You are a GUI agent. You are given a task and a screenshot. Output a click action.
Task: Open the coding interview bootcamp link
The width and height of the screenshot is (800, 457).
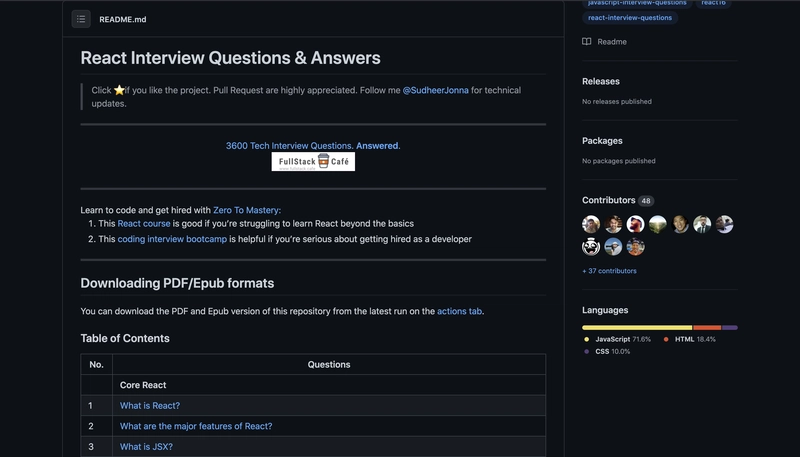172,239
